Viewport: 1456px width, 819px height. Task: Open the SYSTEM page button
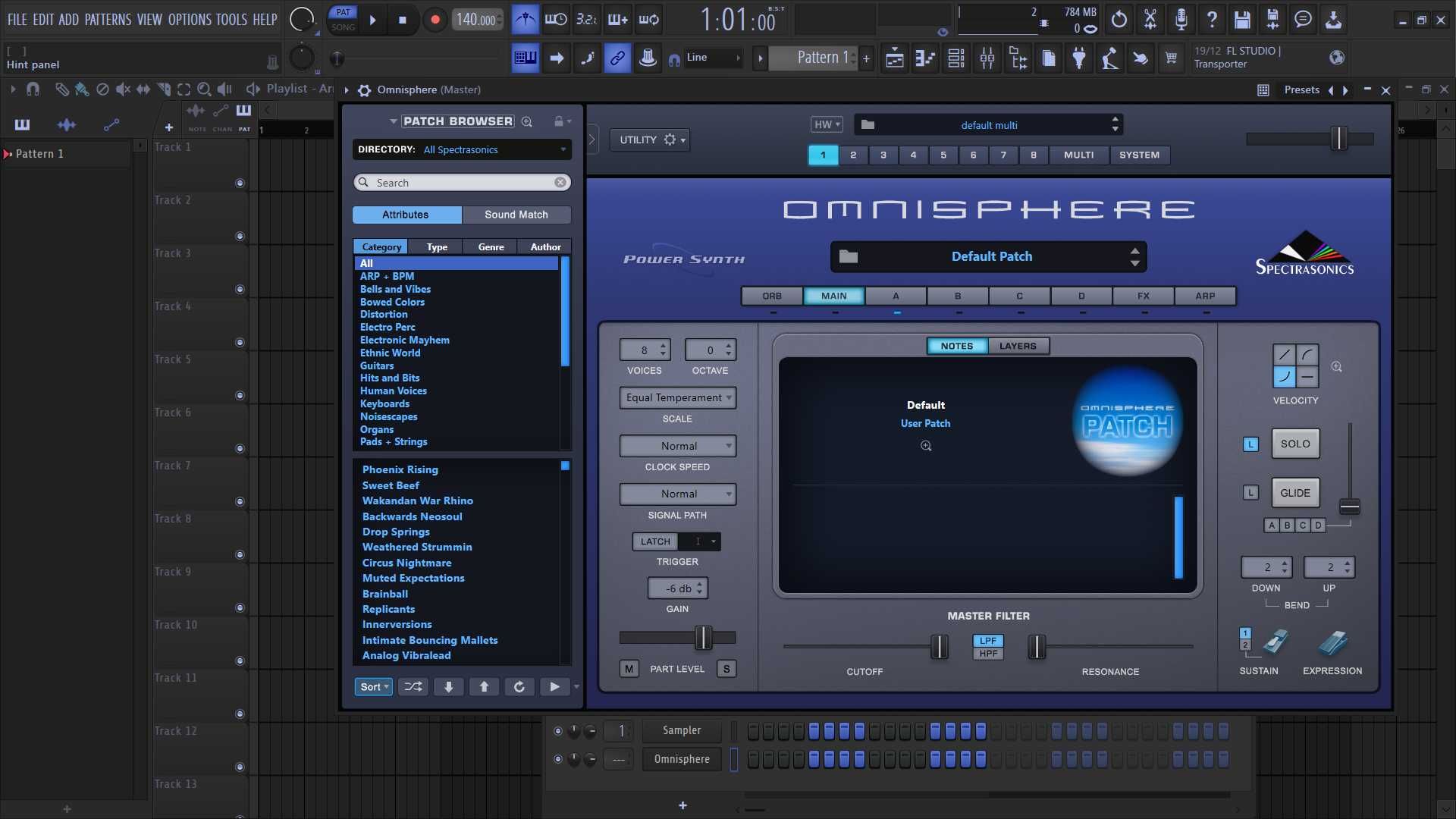[x=1139, y=155]
